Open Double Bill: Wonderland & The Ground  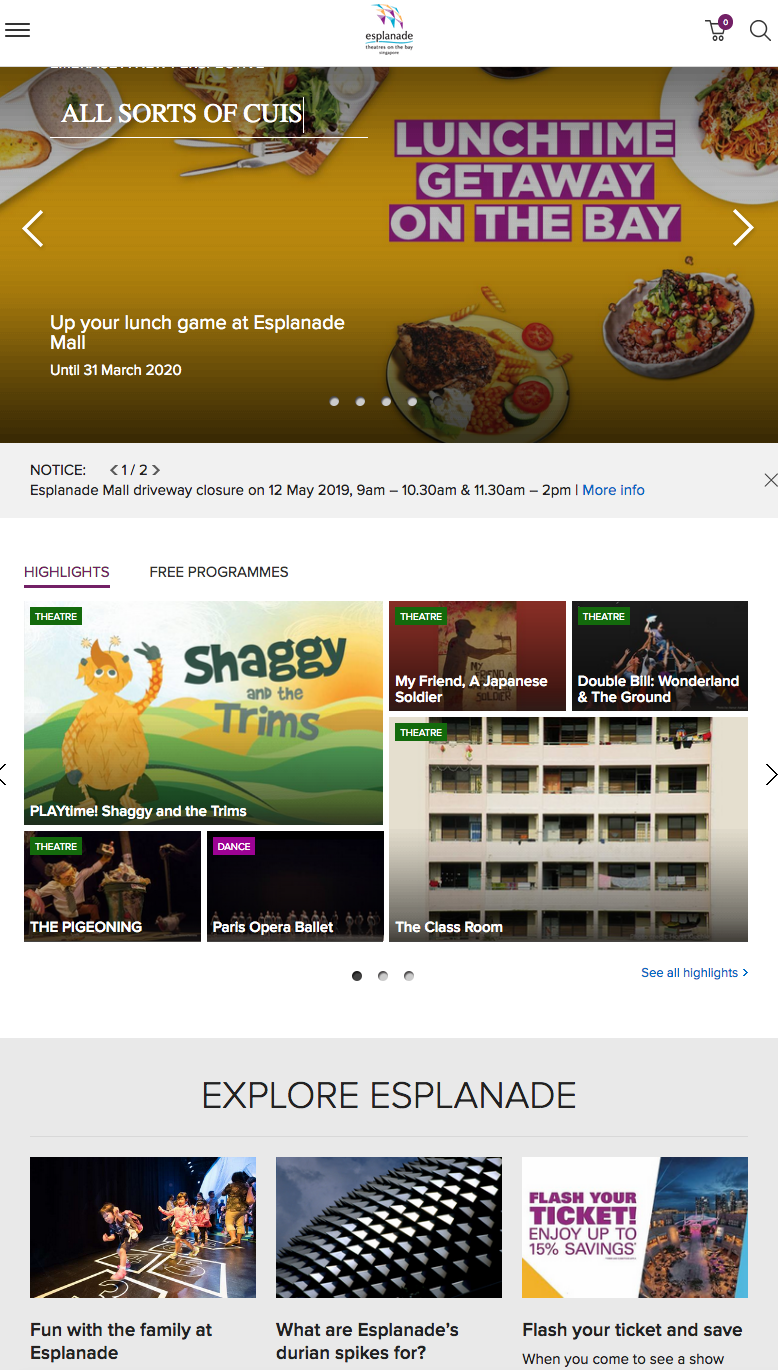pyautogui.click(x=660, y=656)
